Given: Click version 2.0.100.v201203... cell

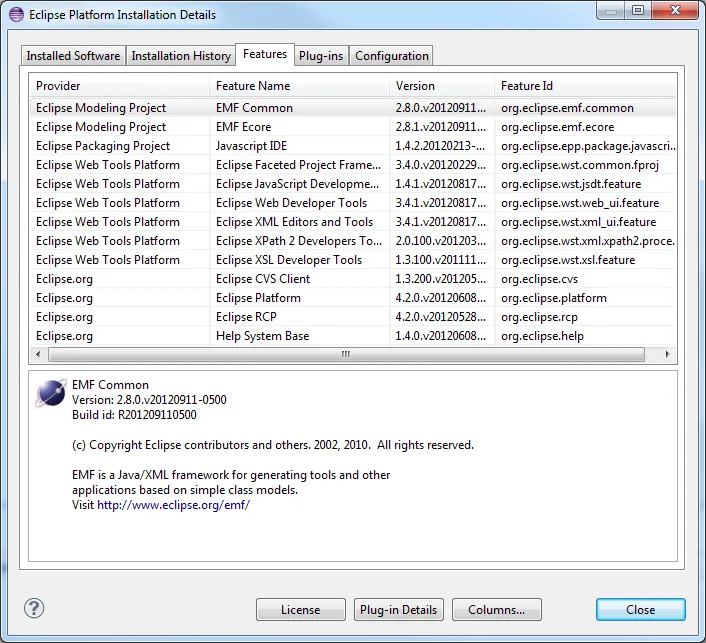Looking at the screenshot, I should pos(440,241).
